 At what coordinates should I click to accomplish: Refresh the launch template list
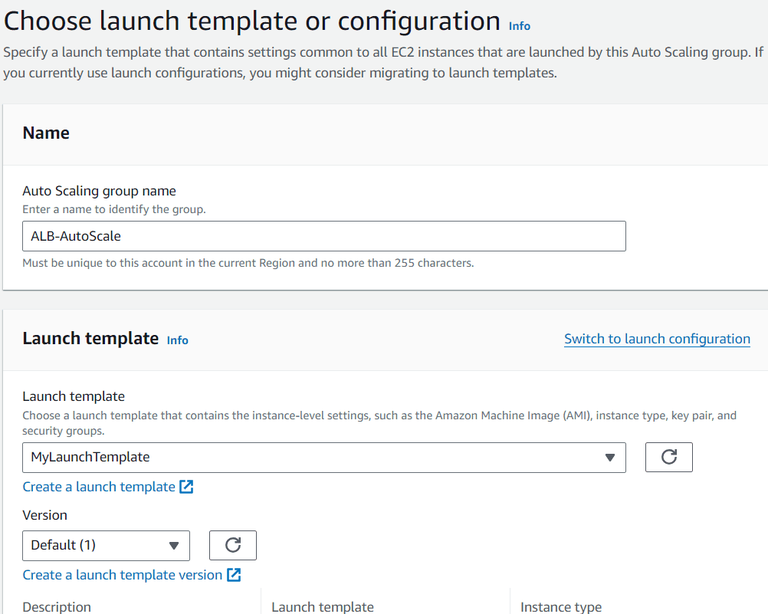pos(669,457)
